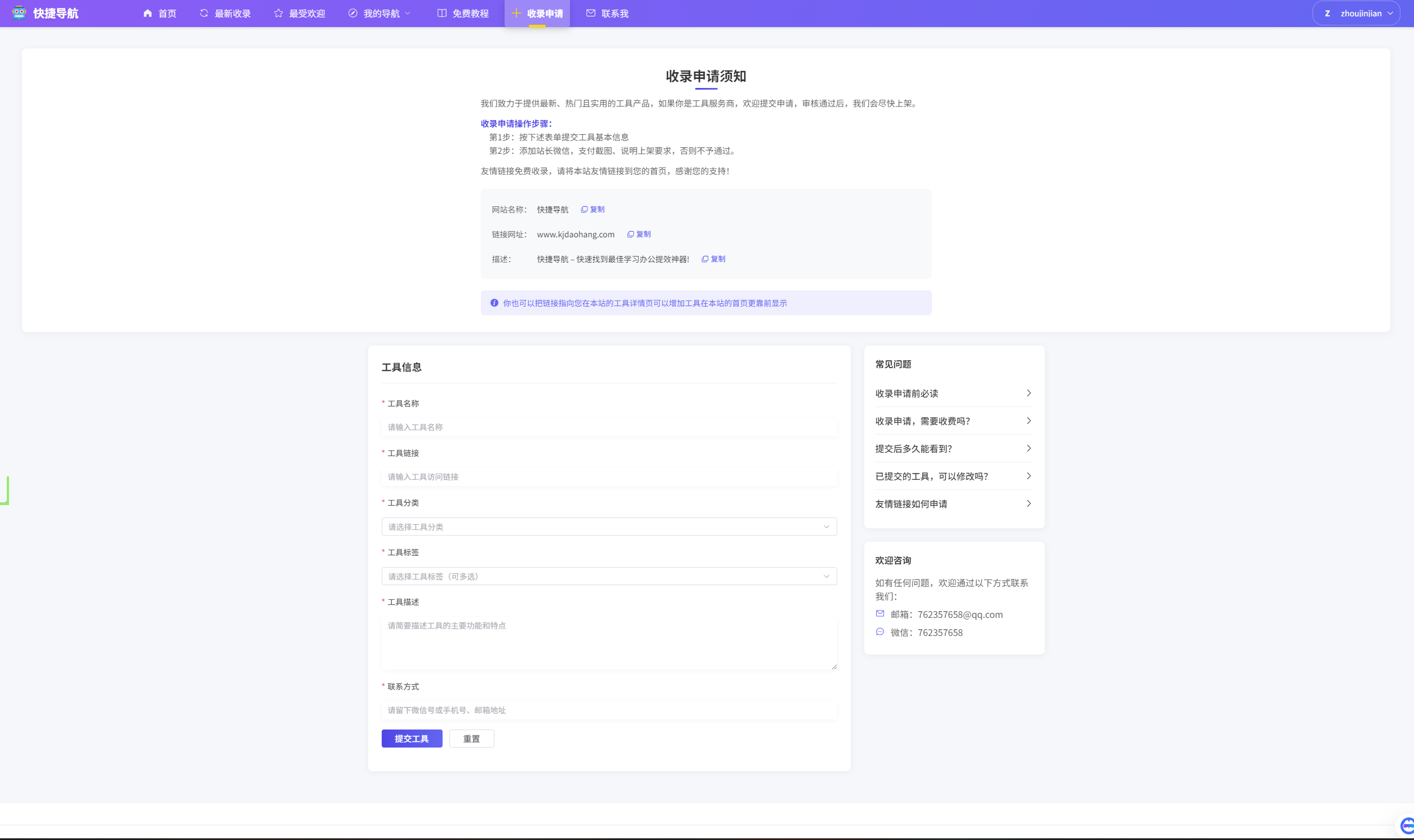Click into the 工具描述 textarea
This screenshot has width=1414, height=840.
point(608,644)
